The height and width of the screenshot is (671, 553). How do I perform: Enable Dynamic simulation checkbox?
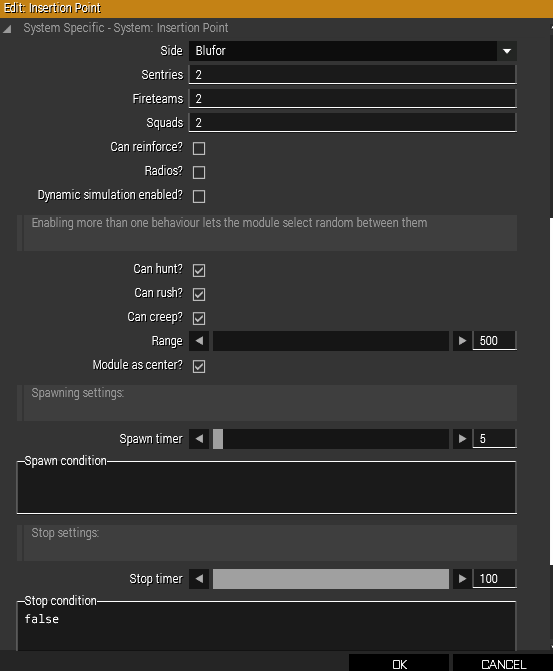click(199, 196)
